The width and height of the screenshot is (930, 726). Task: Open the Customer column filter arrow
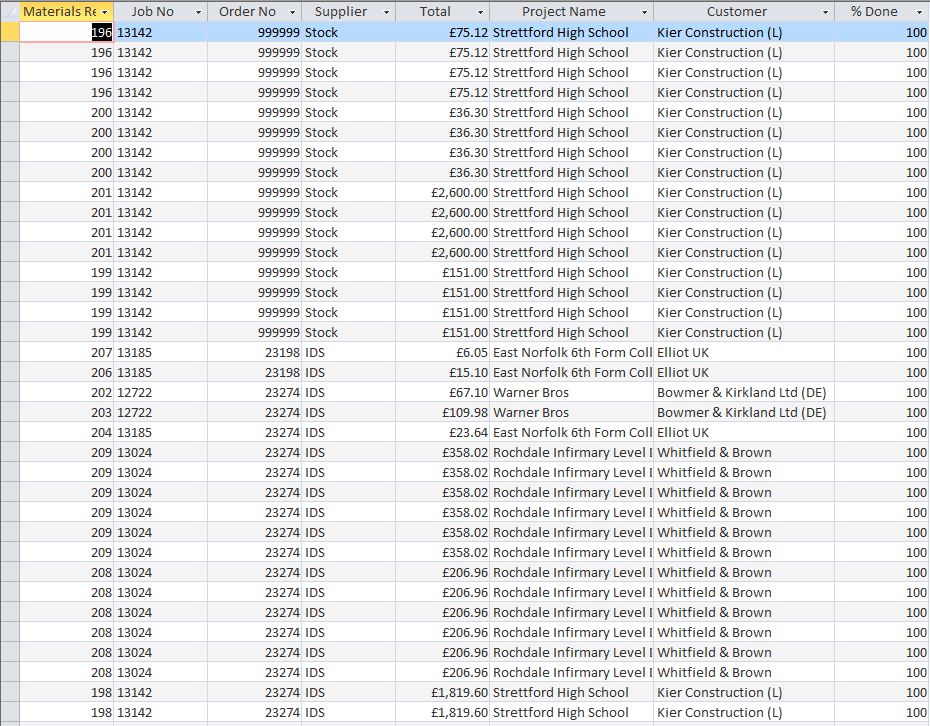coord(825,12)
